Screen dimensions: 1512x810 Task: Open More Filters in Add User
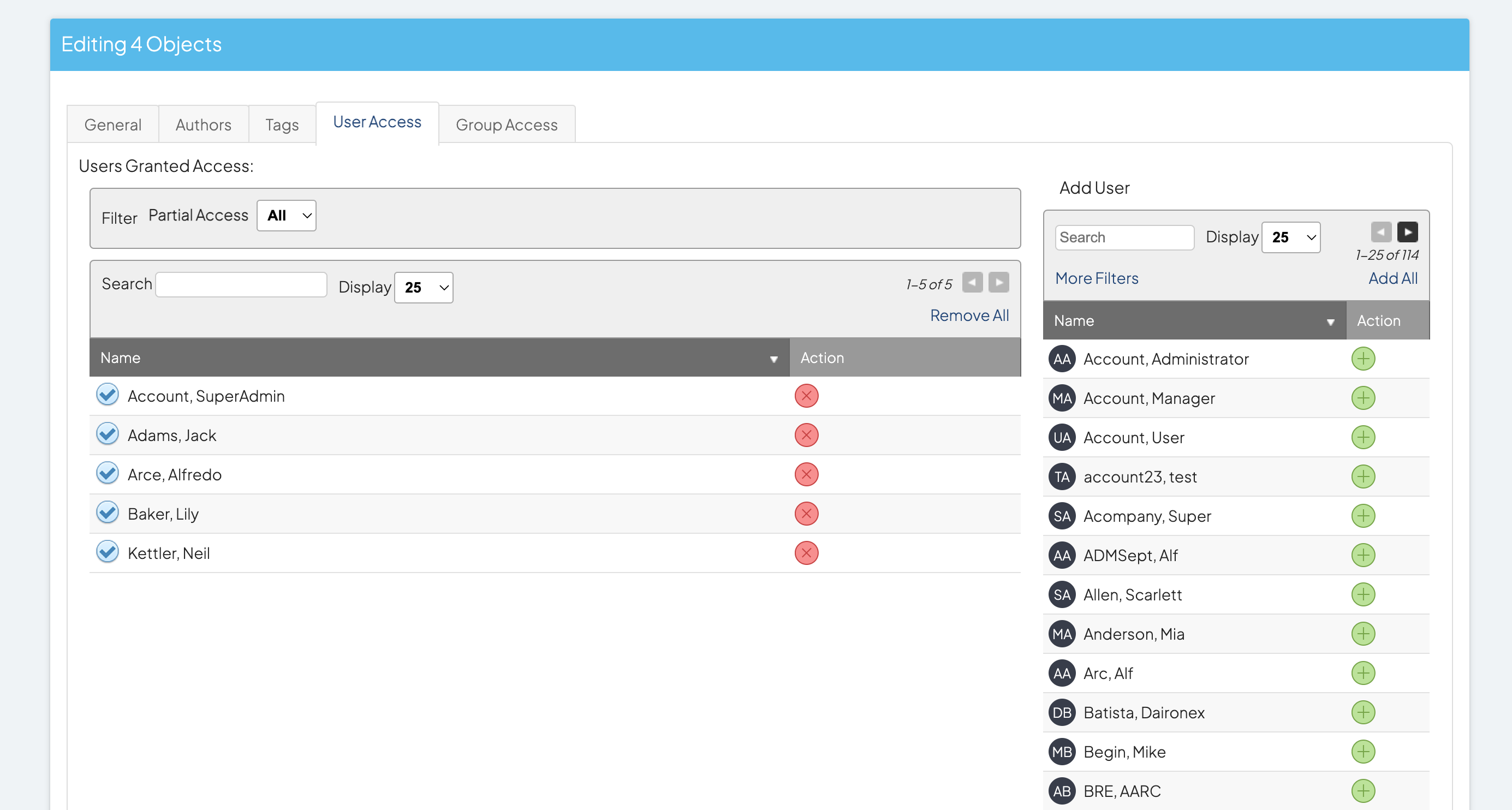[1097, 278]
